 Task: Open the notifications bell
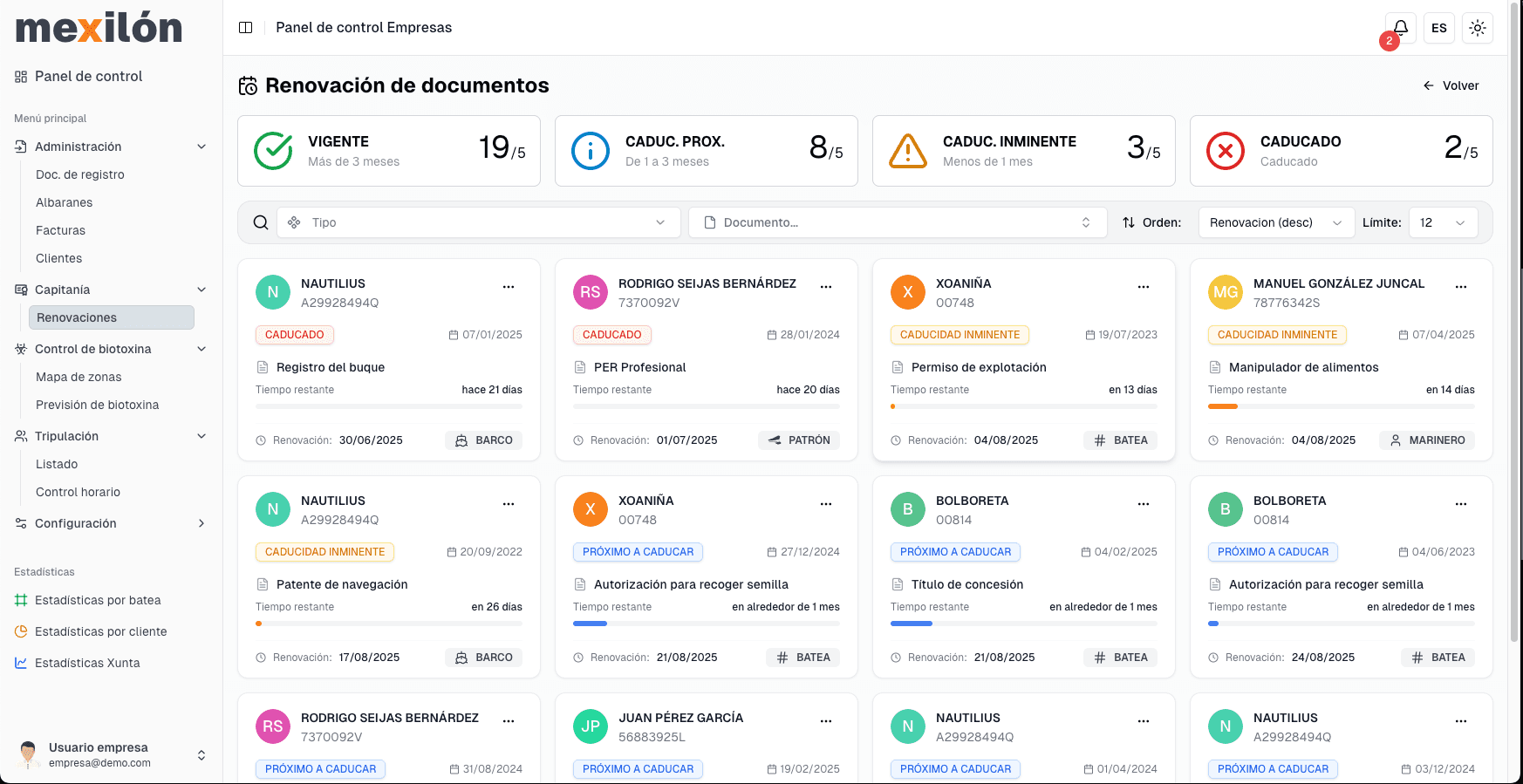coord(1401,28)
